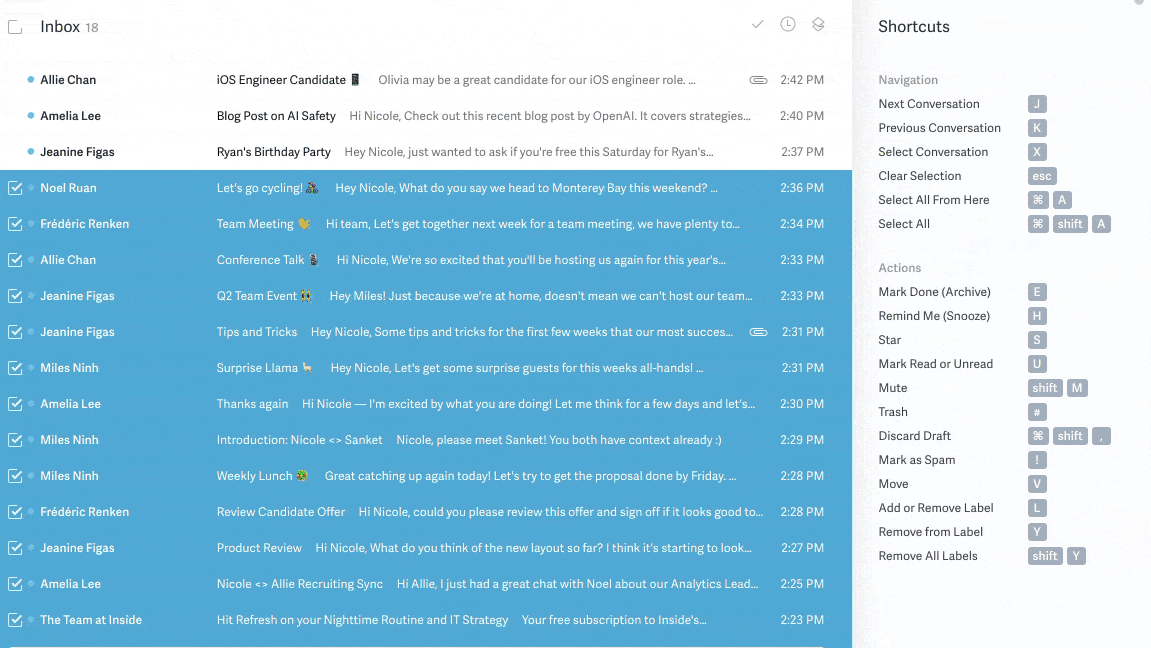Click the E key badge for Mark Done
This screenshot has width=1151, height=648.
pos(1037,292)
